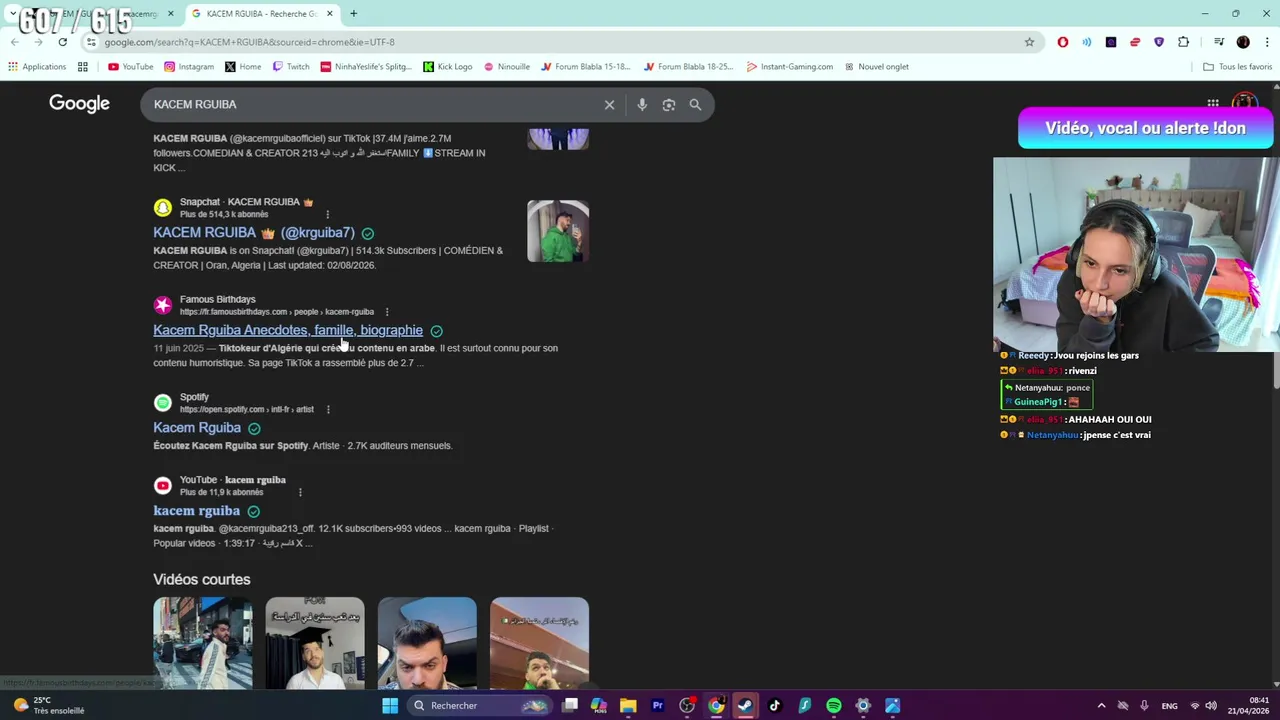This screenshot has height=720, width=1280.
Task: Close the KACEM RGUIBA search tab
Action: (x=330, y=14)
